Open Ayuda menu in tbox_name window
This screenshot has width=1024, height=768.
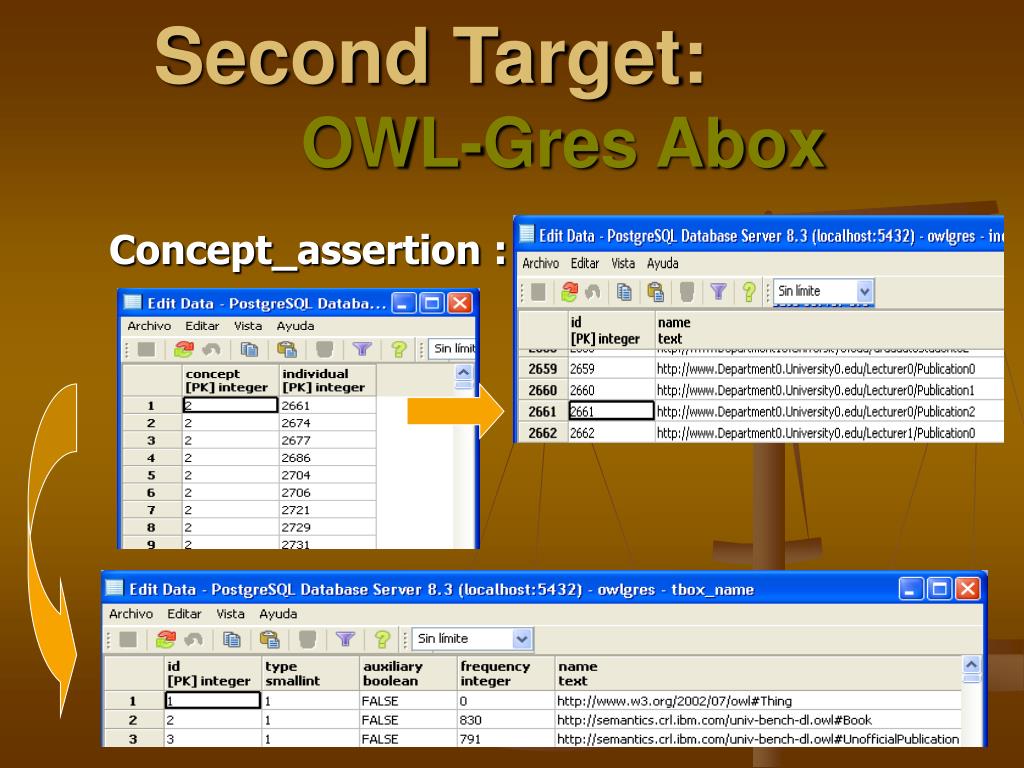point(278,614)
